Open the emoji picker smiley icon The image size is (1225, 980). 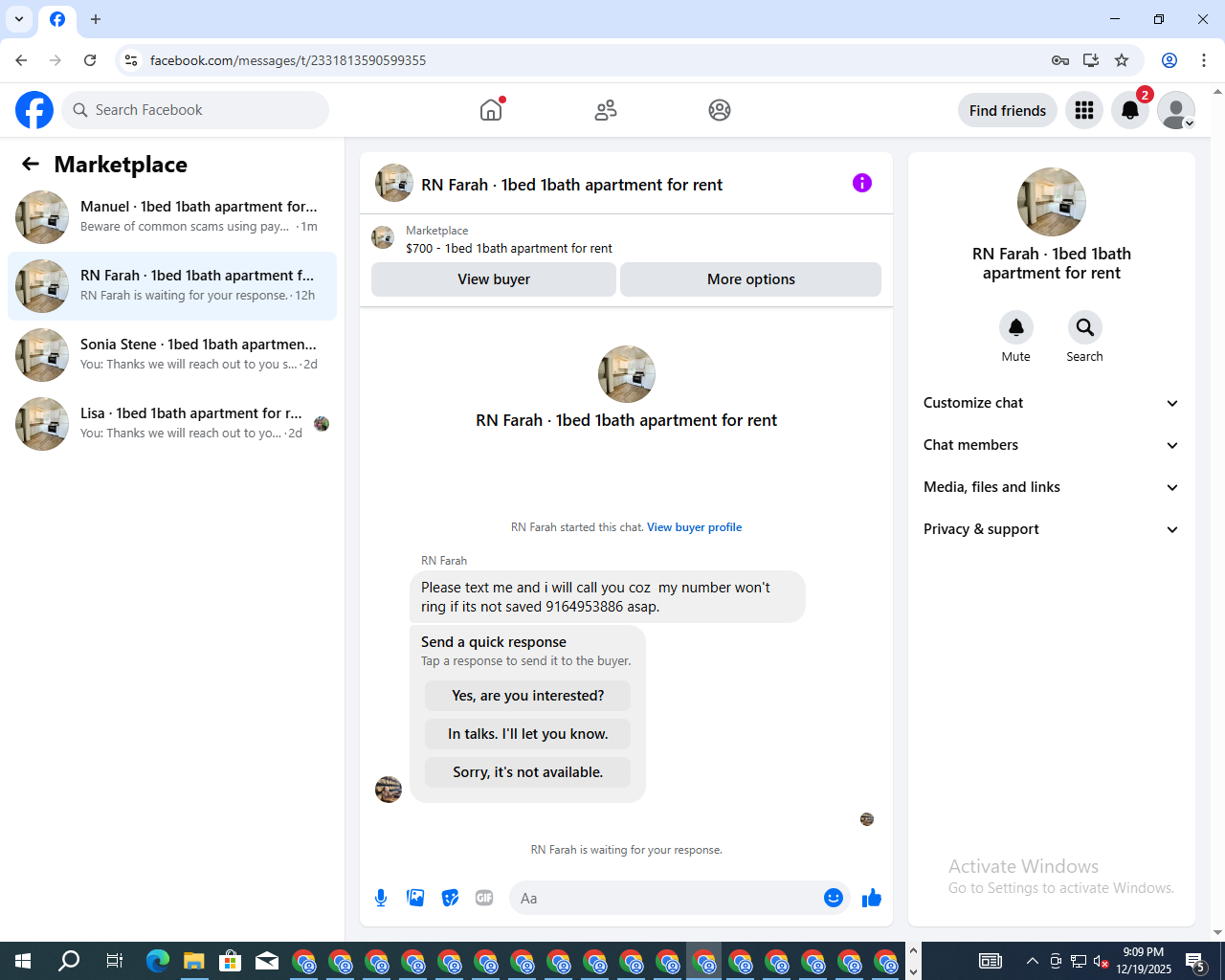point(834,898)
